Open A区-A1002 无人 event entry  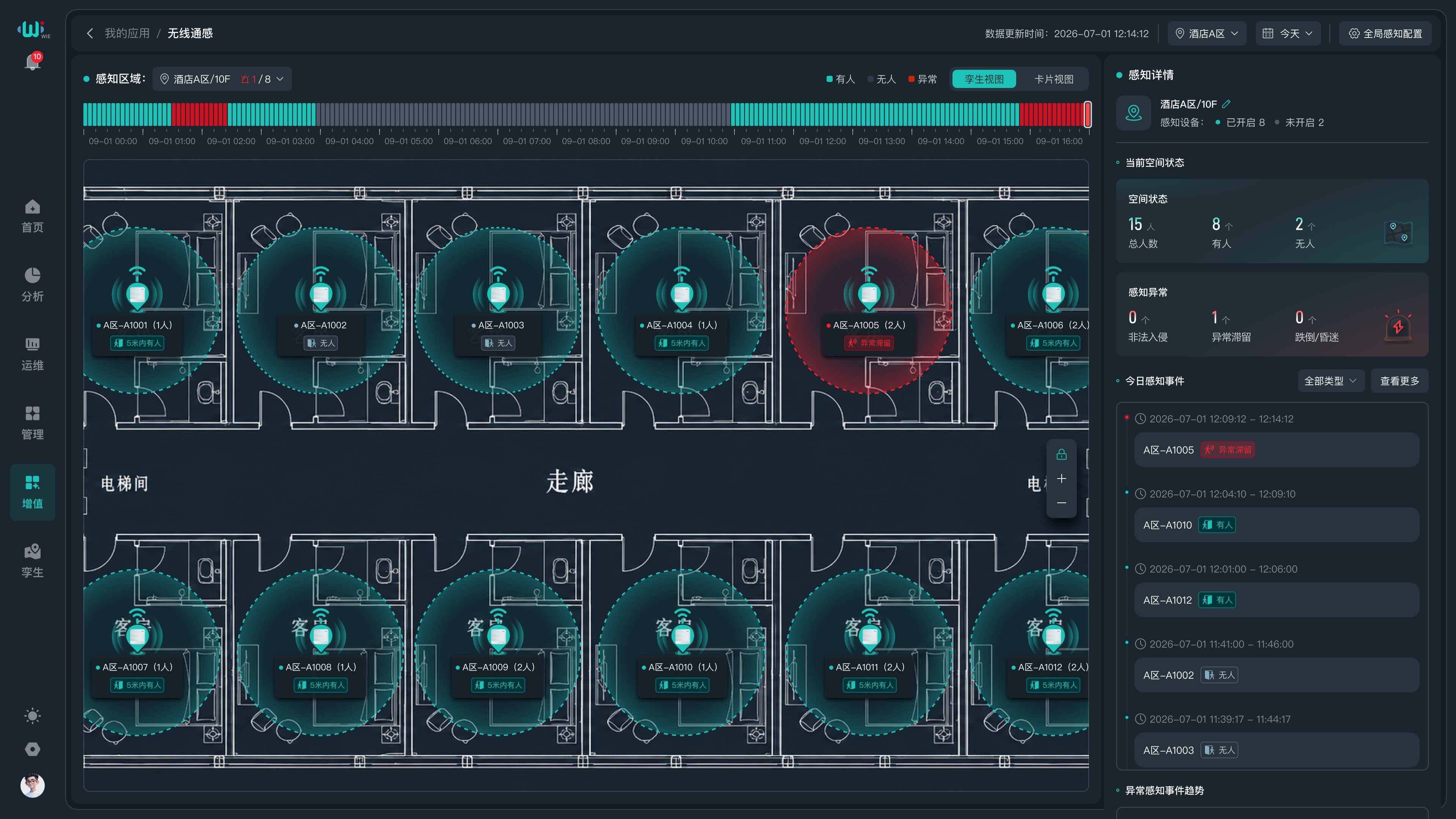pos(1276,675)
